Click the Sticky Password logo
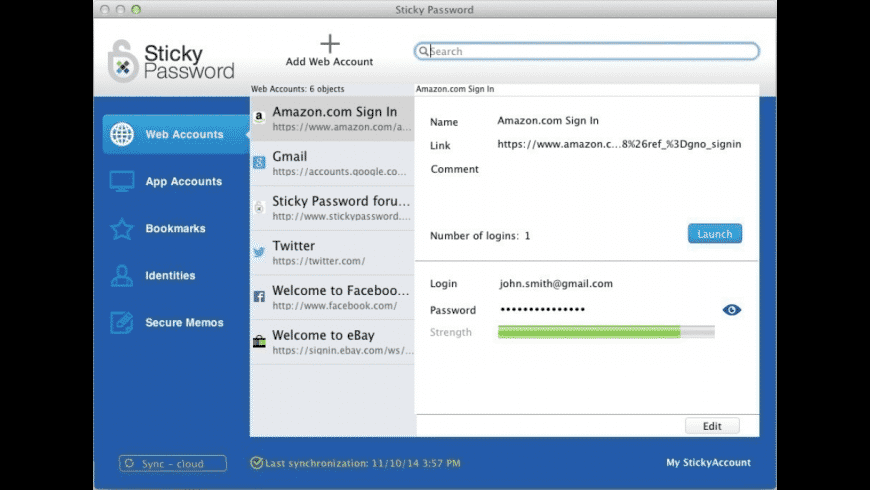The width and height of the screenshot is (870, 490). tap(171, 61)
